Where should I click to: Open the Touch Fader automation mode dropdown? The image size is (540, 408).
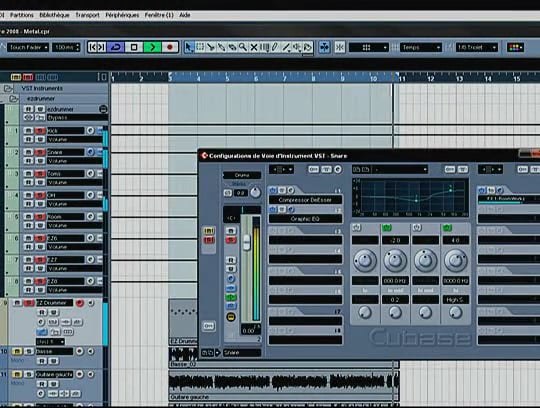click(28, 47)
